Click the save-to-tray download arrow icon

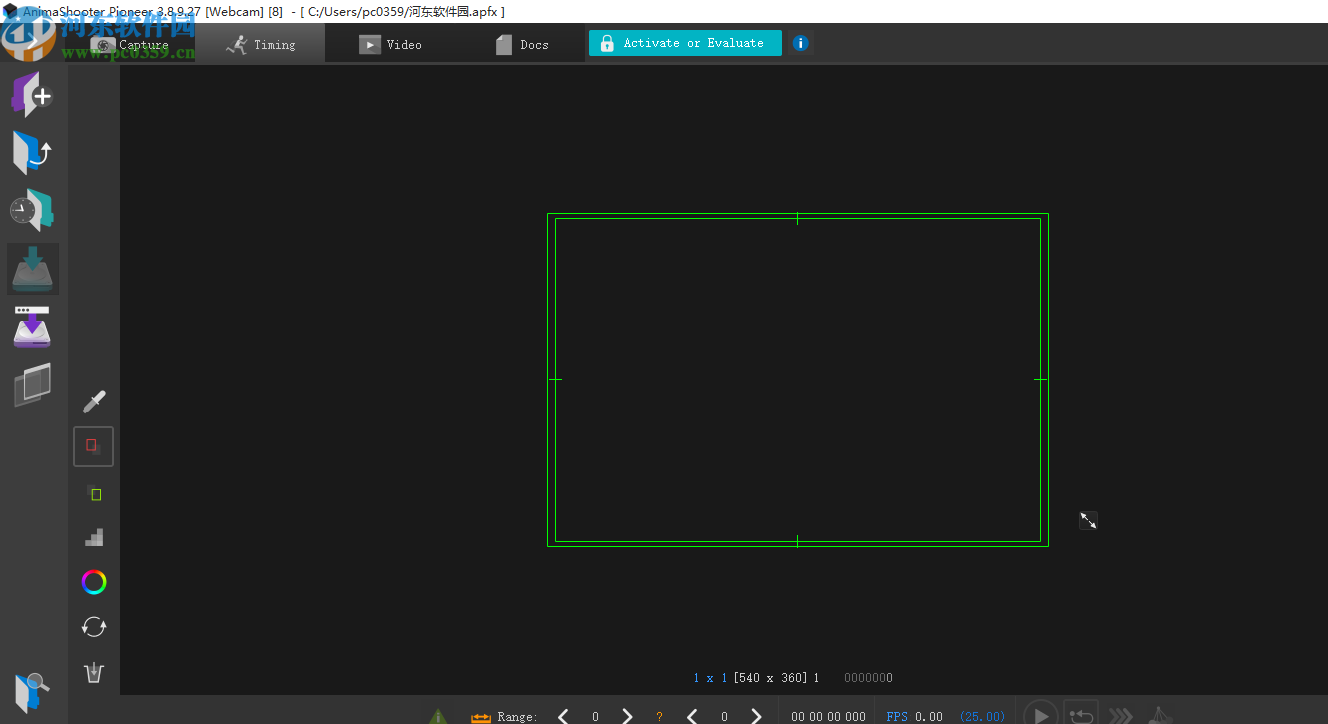point(33,268)
